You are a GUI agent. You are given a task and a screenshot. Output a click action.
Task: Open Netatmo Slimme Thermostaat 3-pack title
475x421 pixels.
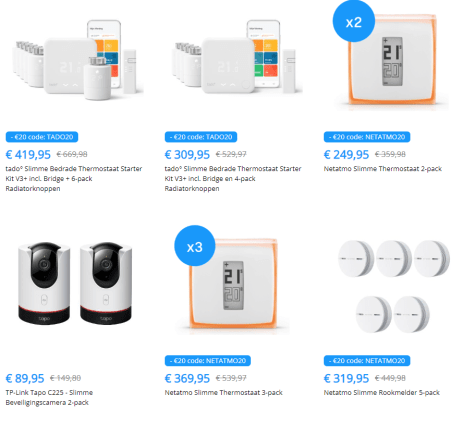pyautogui.click(x=223, y=393)
